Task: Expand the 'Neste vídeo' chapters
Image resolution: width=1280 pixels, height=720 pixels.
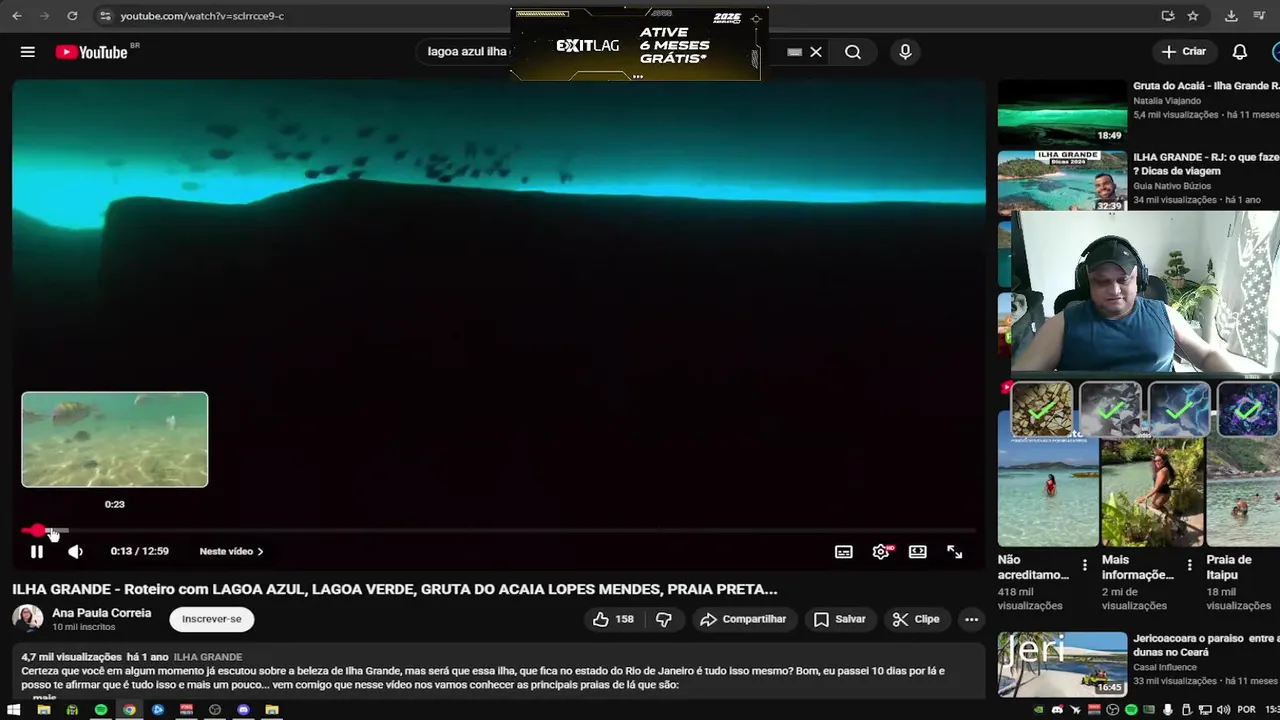Action: click(231, 552)
